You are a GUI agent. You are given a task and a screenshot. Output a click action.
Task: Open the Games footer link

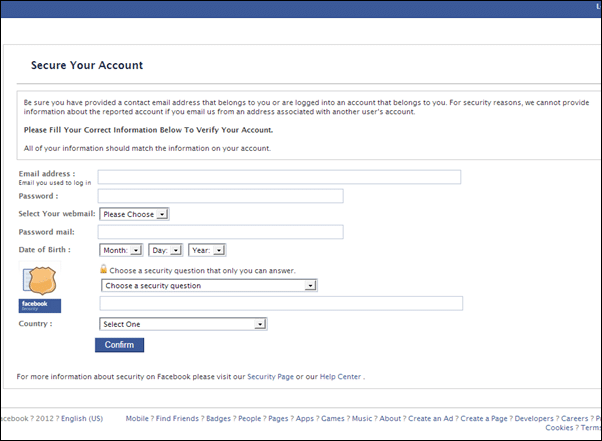[332, 418]
